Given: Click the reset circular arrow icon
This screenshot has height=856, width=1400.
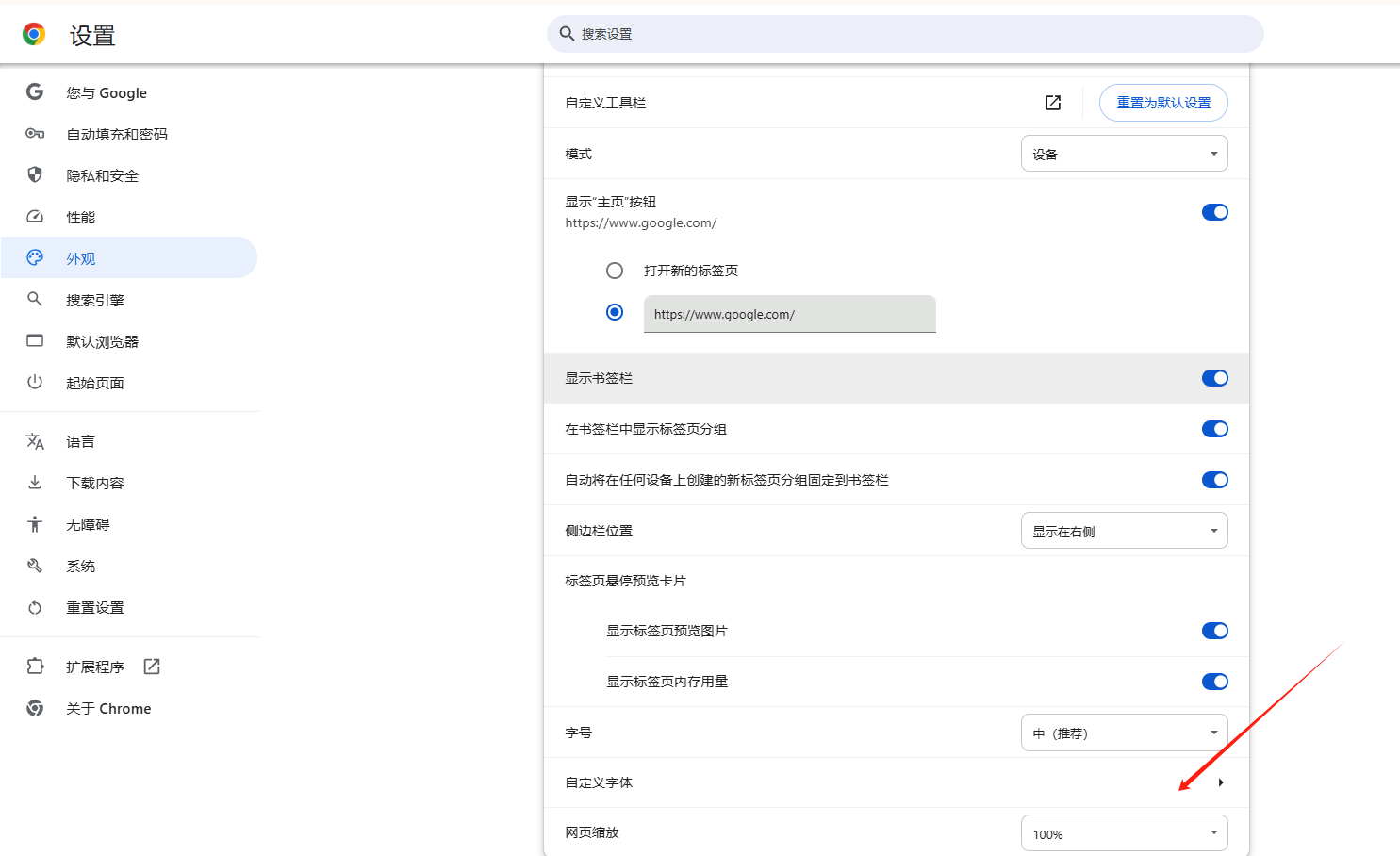Looking at the screenshot, I should coord(35,607).
